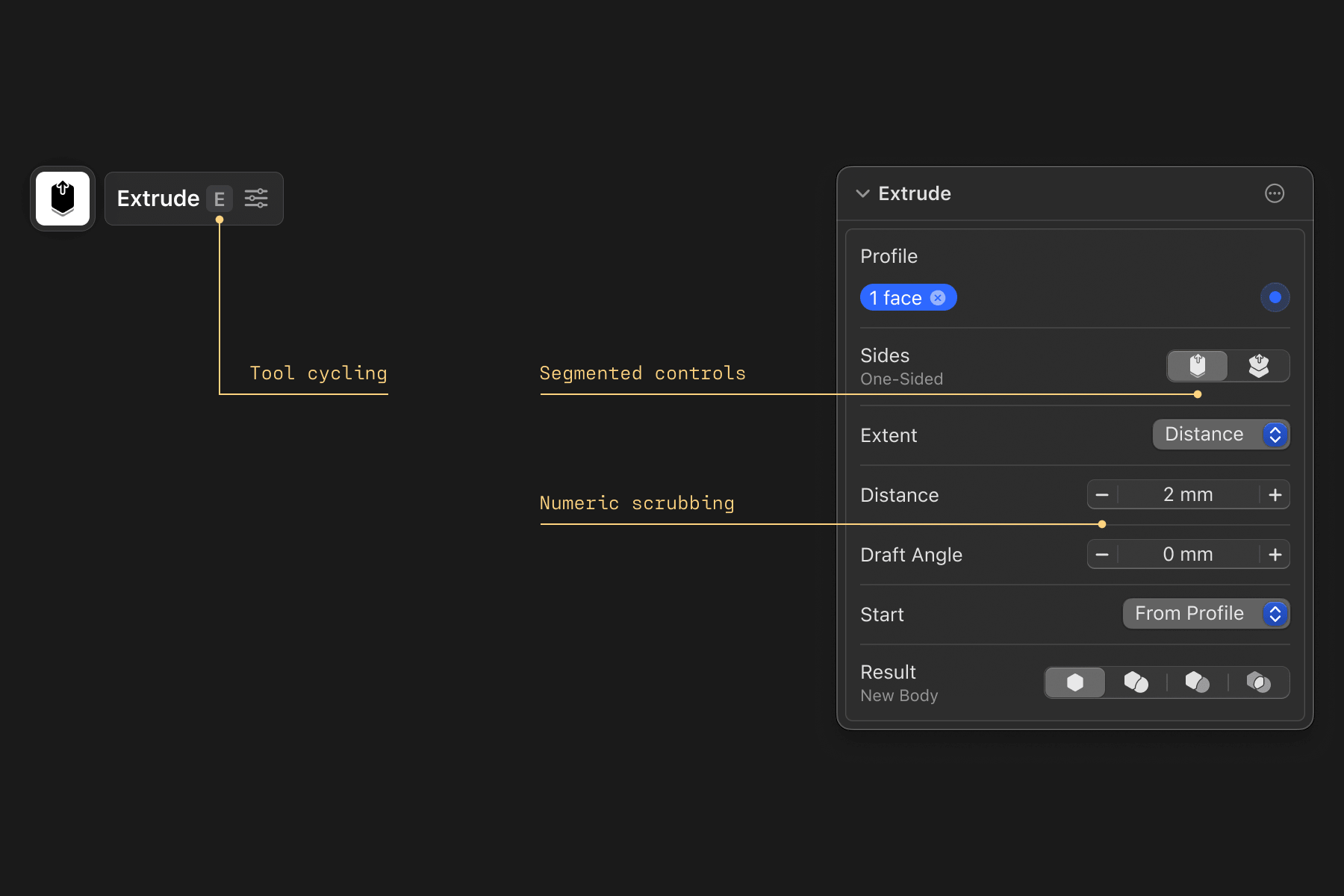1344x896 pixels.
Task: Open Extrude tool settings sliders icon
Action: (256, 199)
